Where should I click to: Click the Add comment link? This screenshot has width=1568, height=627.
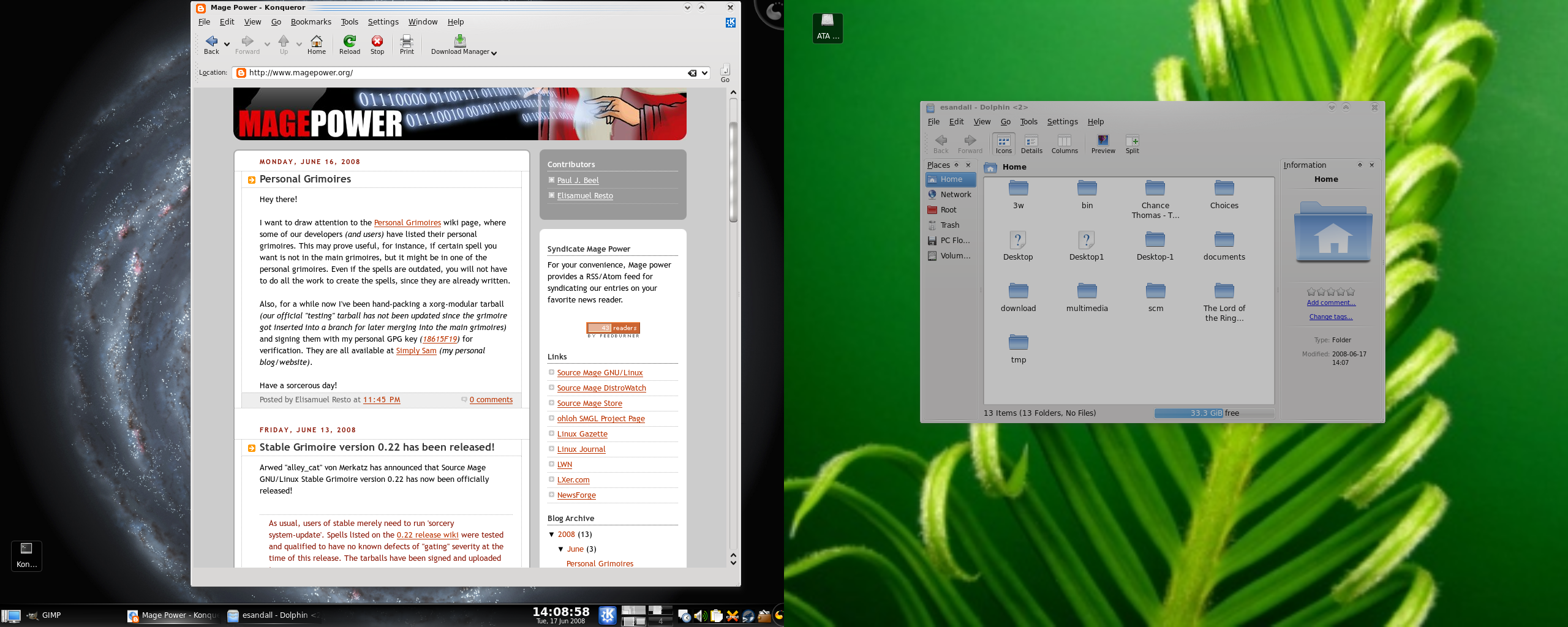(x=1331, y=303)
